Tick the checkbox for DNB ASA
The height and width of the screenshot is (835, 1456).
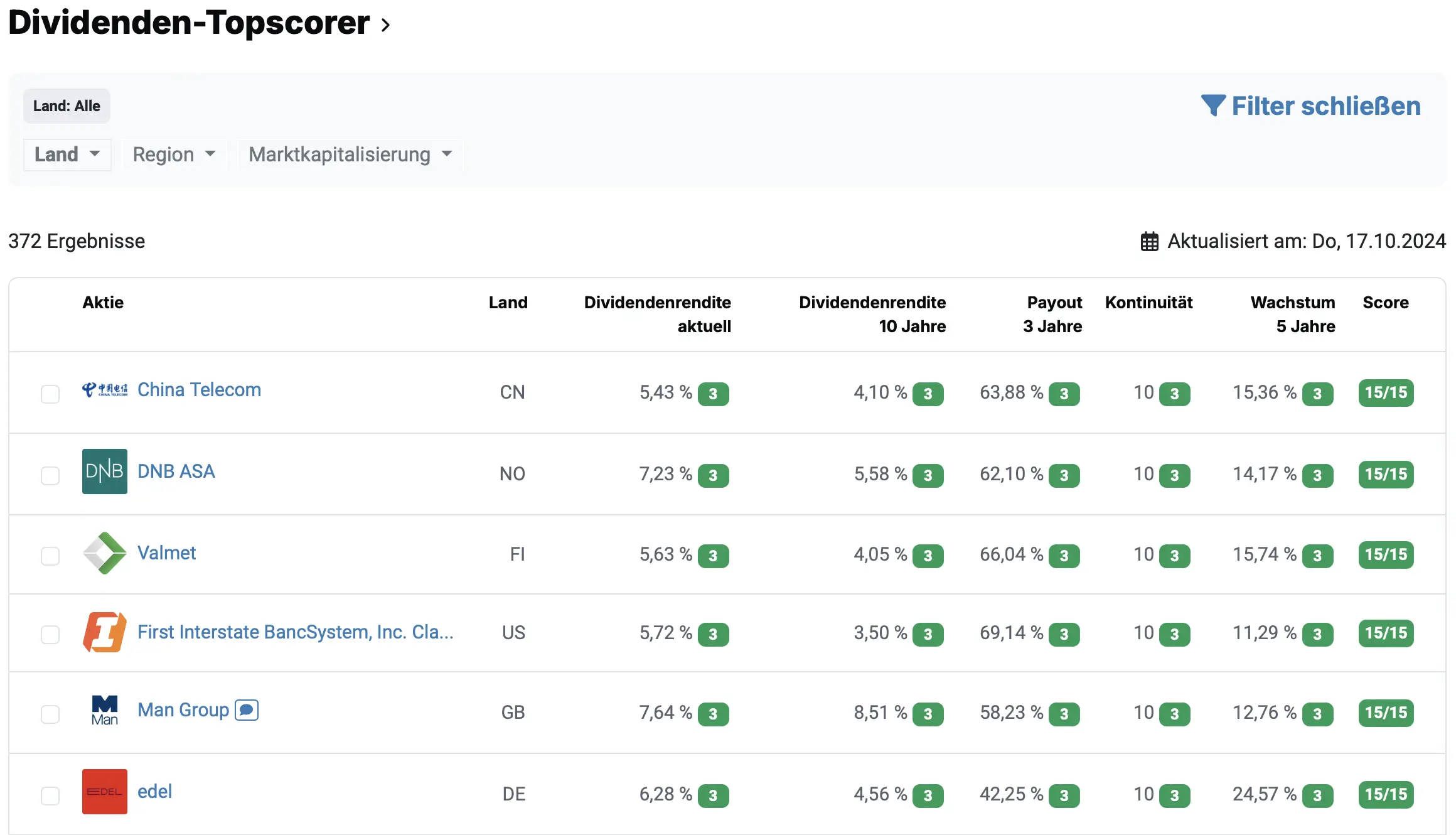[x=50, y=476]
